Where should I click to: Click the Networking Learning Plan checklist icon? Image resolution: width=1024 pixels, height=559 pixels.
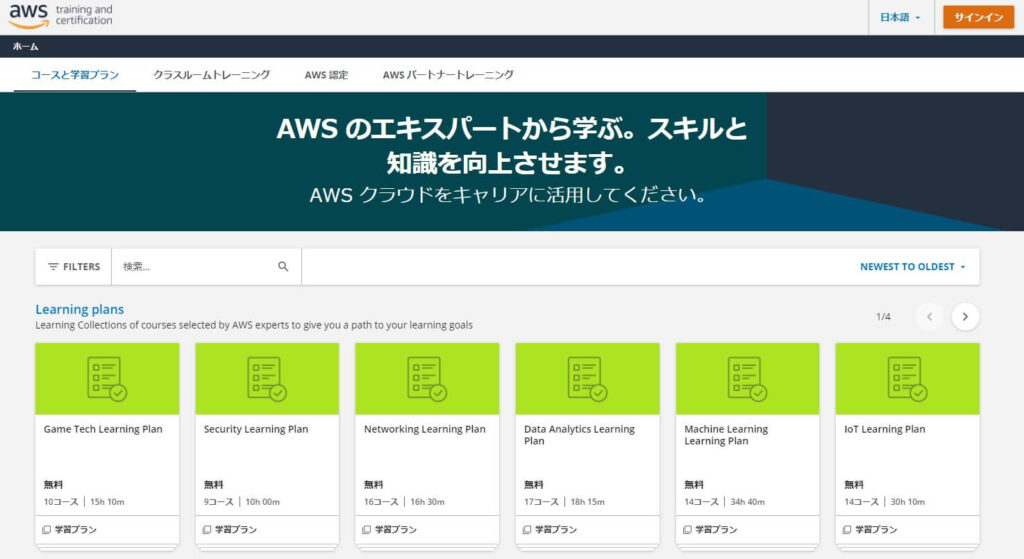[x=427, y=379]
